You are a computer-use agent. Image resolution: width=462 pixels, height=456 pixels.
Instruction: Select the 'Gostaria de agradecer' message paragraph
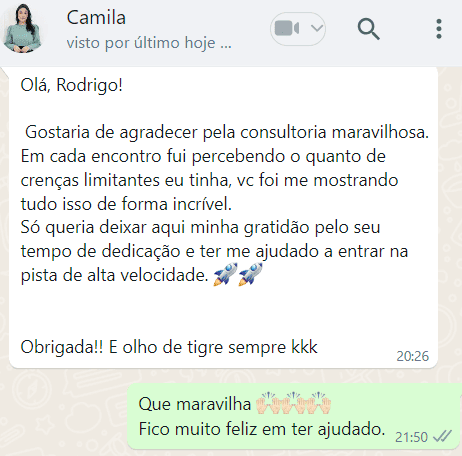click(225, 203)
